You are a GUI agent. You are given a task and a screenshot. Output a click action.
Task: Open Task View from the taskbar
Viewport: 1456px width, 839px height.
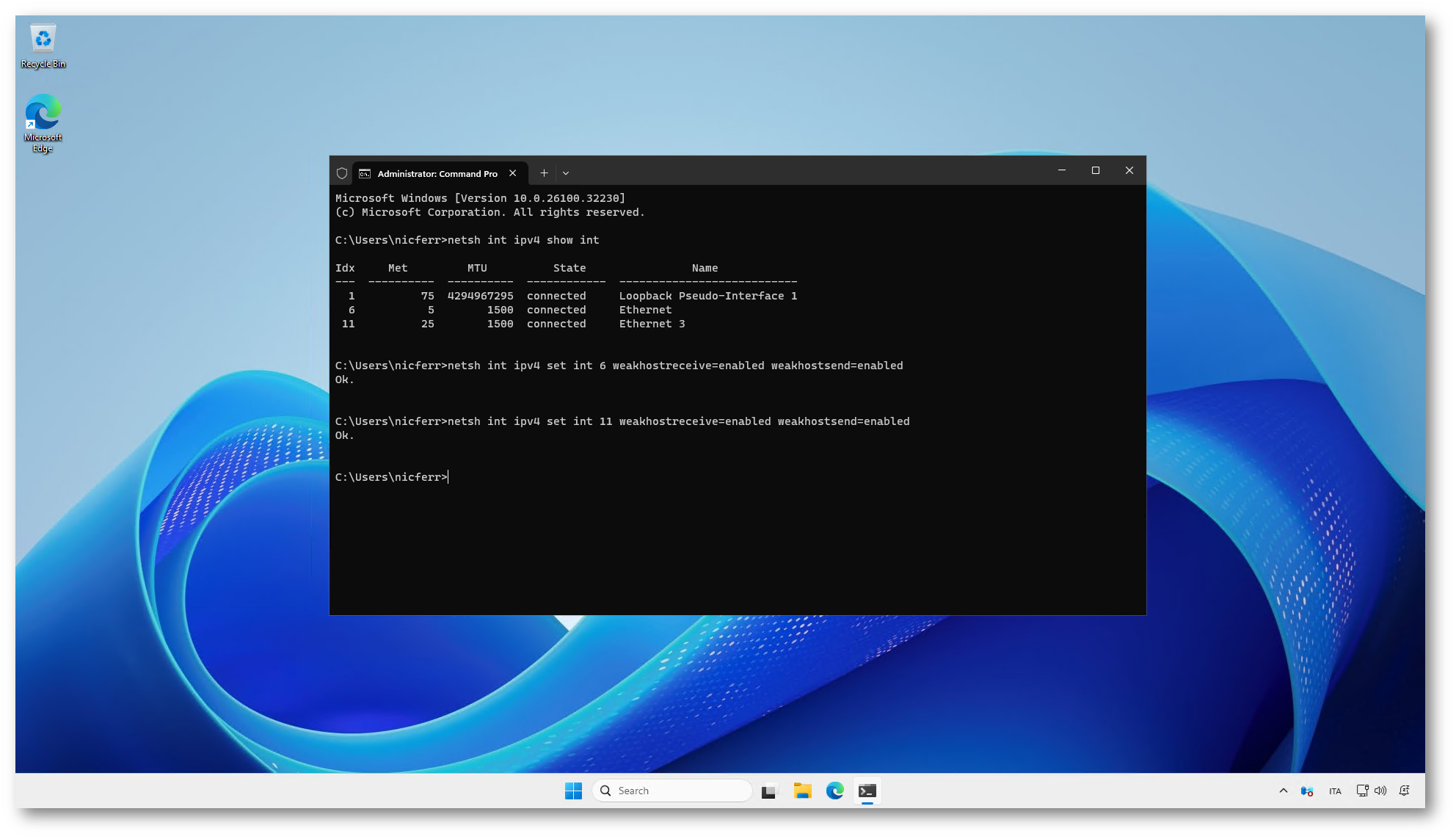coord(768,791)
